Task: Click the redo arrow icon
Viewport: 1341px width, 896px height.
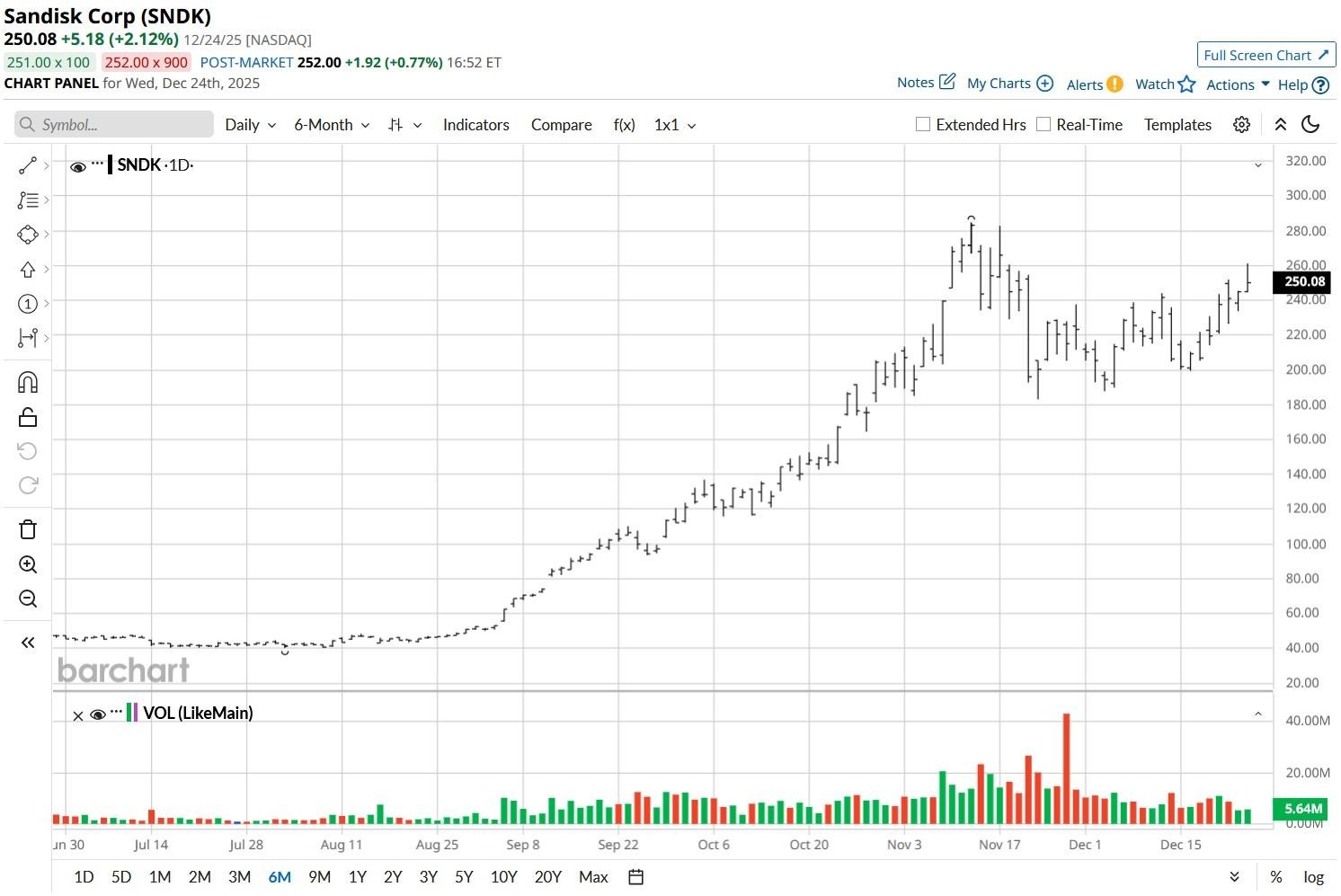Action: 28,485
